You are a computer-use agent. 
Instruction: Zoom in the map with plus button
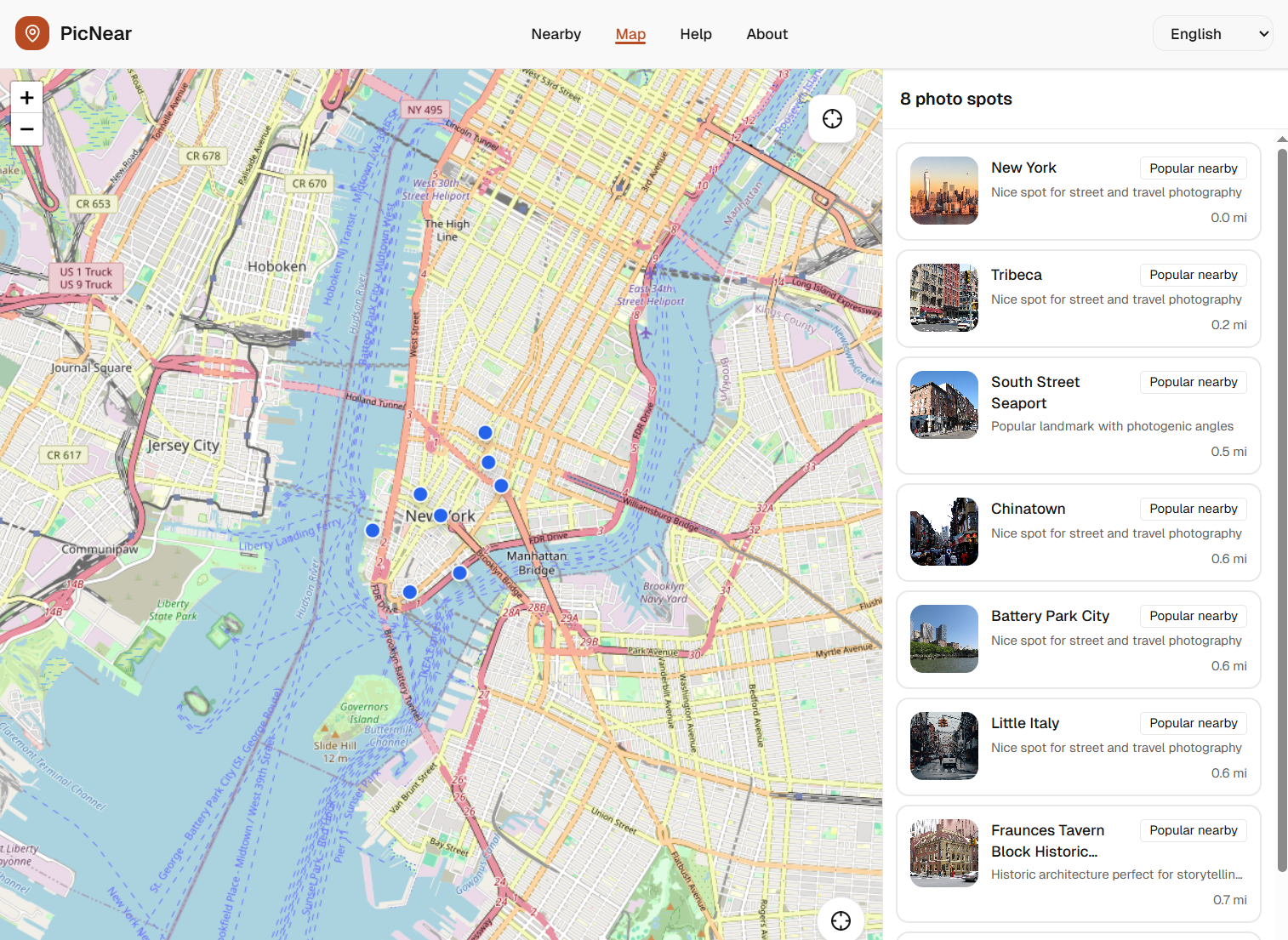(26, 98)
